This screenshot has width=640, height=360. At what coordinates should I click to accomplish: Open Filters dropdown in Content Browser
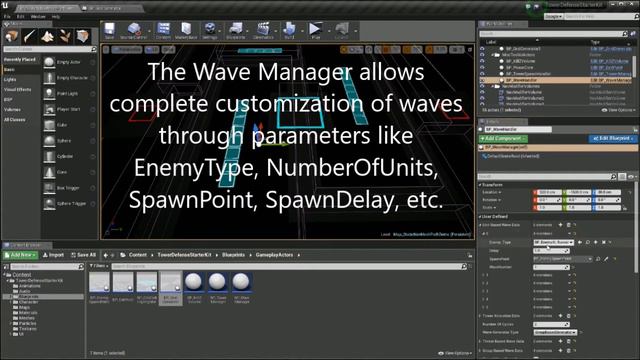click(98, 266)
